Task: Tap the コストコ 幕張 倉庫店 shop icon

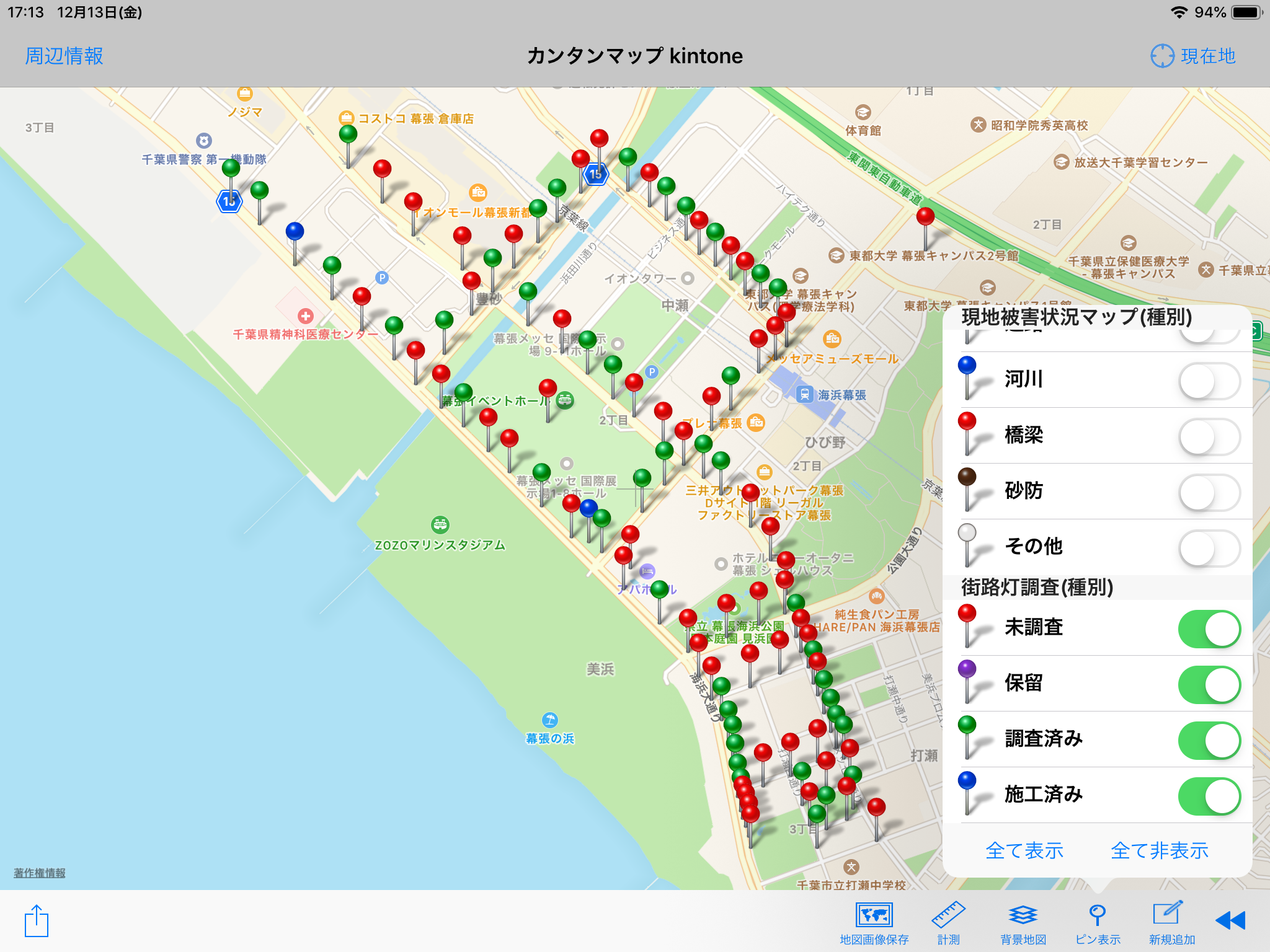Action: 347,117
